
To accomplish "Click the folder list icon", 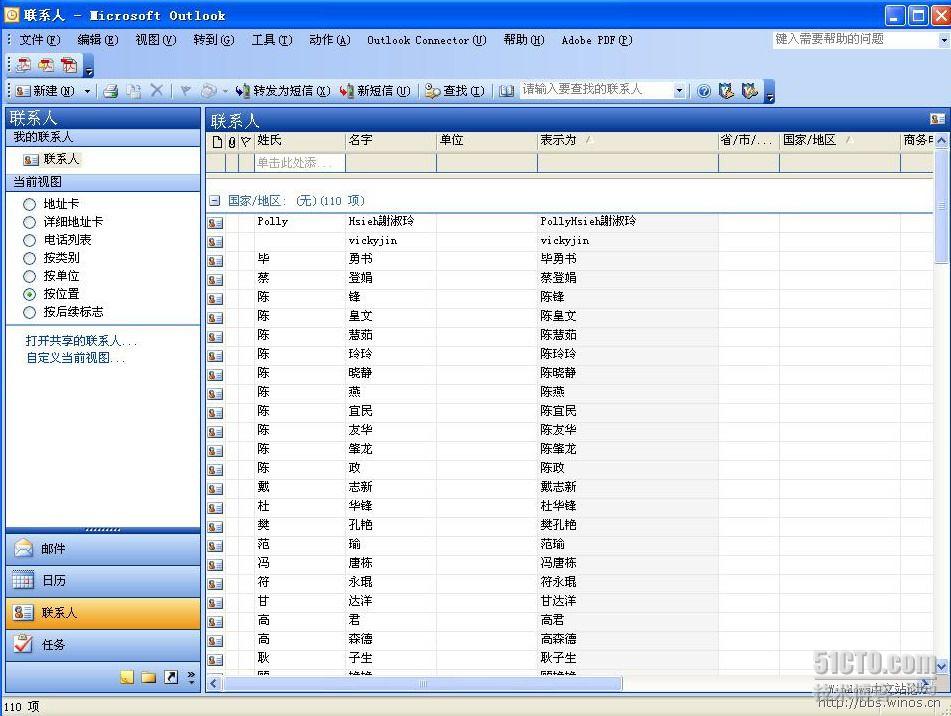I will coord(149,677).
